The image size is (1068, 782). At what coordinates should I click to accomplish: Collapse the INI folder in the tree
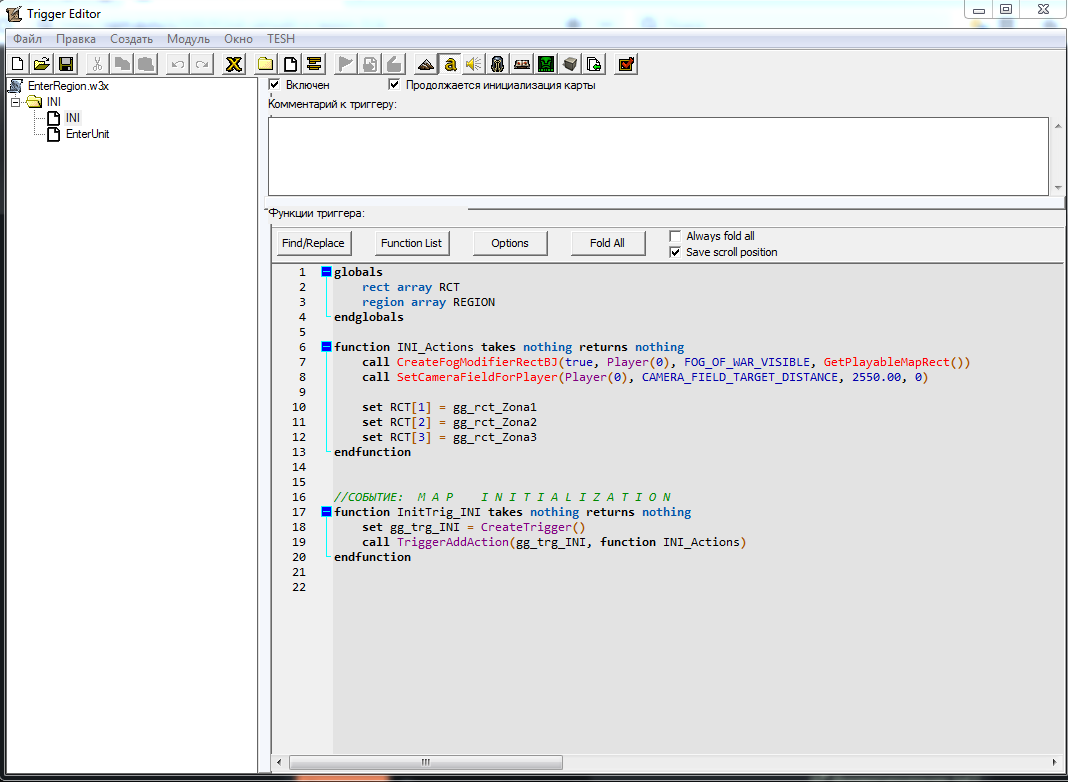(15, 102)
